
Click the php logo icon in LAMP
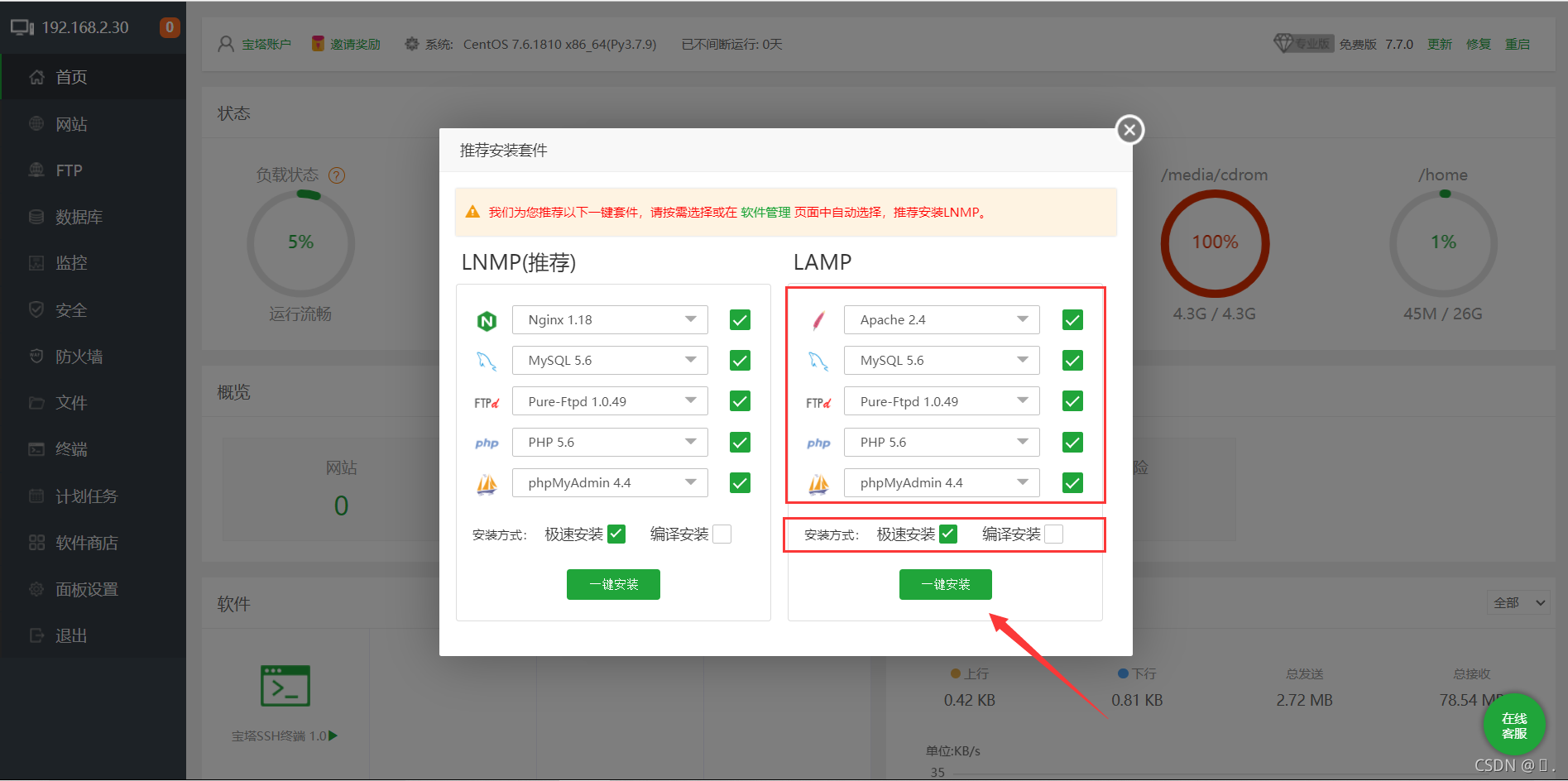tap(818, 443)
